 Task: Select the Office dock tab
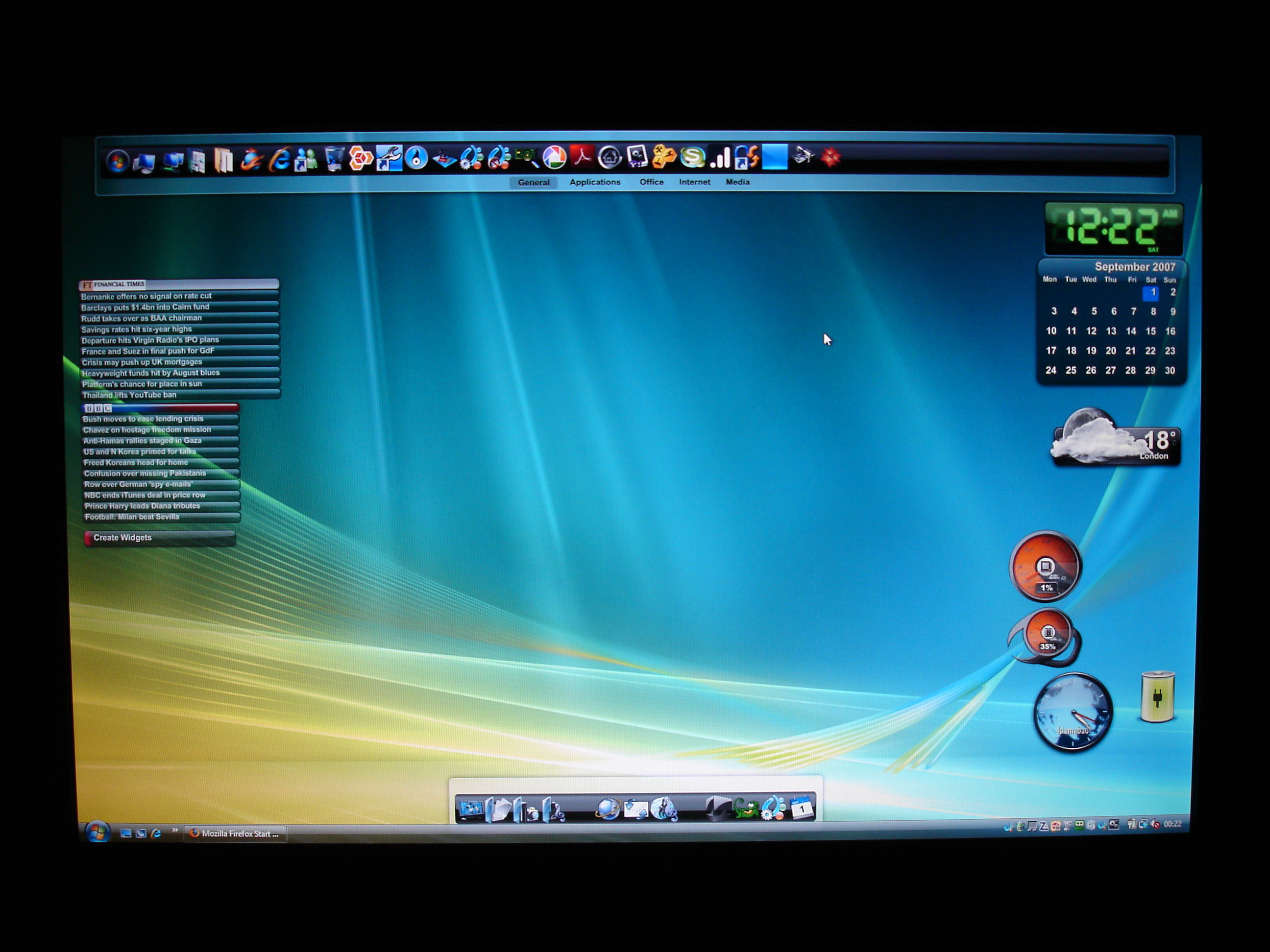(652, 182)
